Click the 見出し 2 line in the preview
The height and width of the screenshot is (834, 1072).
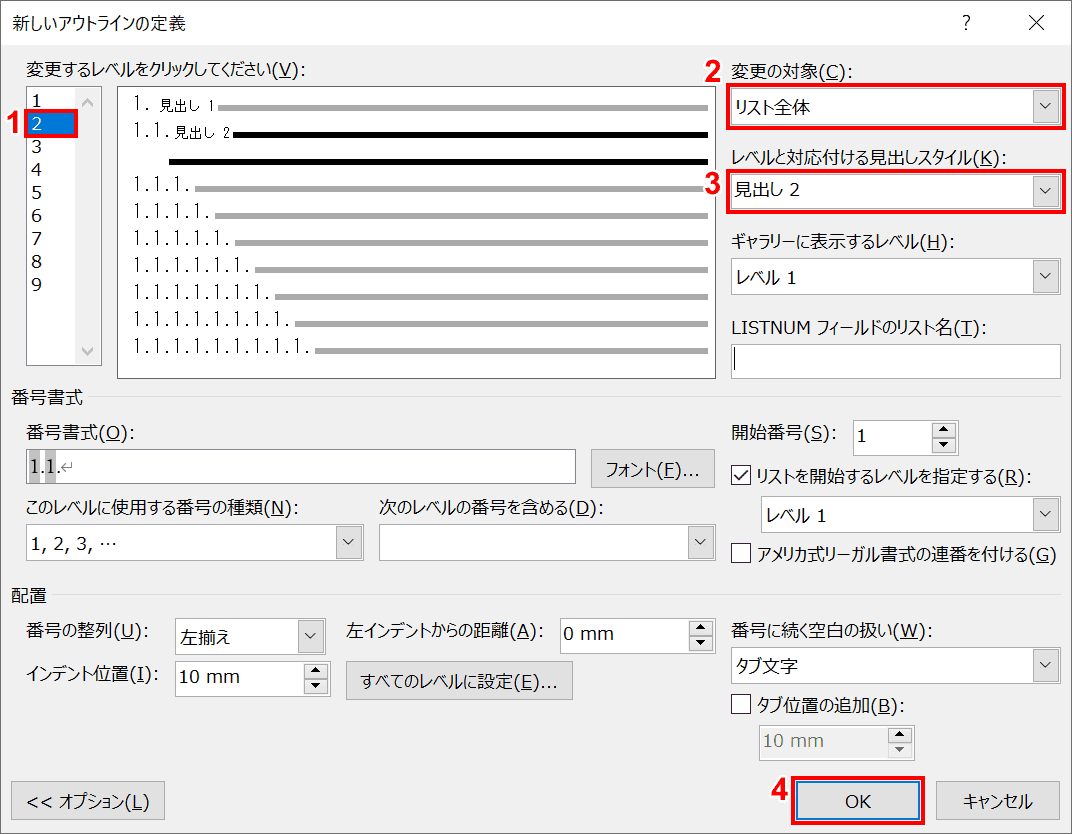pos(420,132)
